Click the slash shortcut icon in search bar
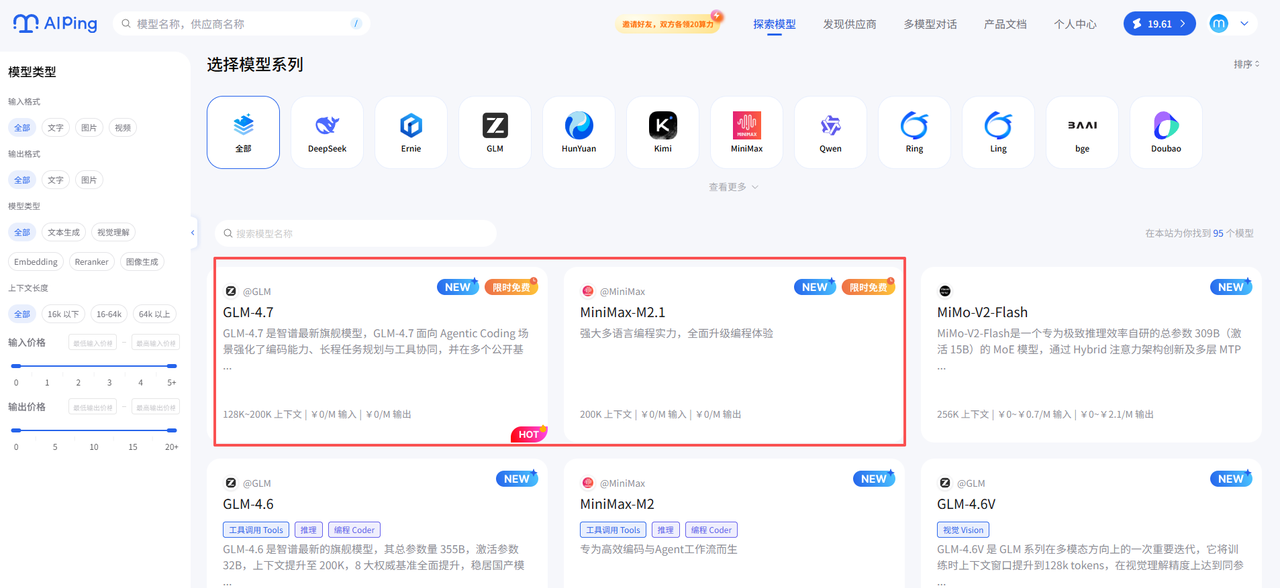Image resolution: width=1280 pixels, height=588 pixels. tap(357, 23)
